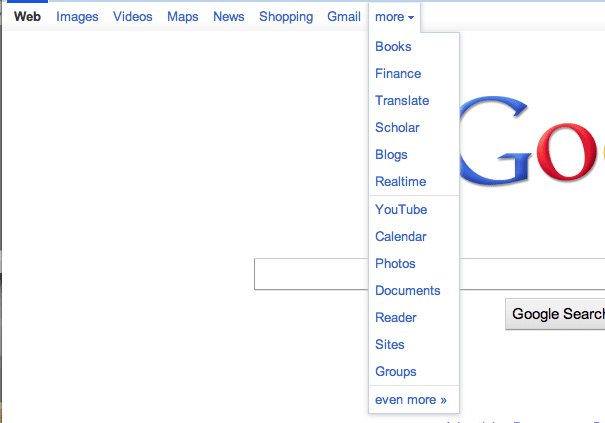Open Translate from the more menu
This screenshot has width=605, height=423.
click(x=402, y=101)
